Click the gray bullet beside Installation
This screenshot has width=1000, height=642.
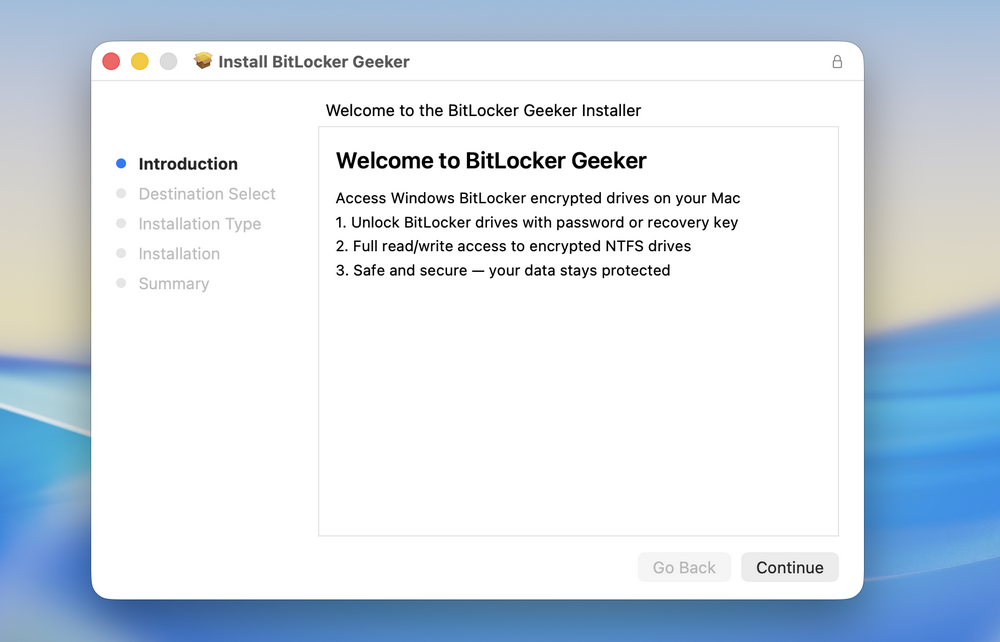click(x=121, y=253)
